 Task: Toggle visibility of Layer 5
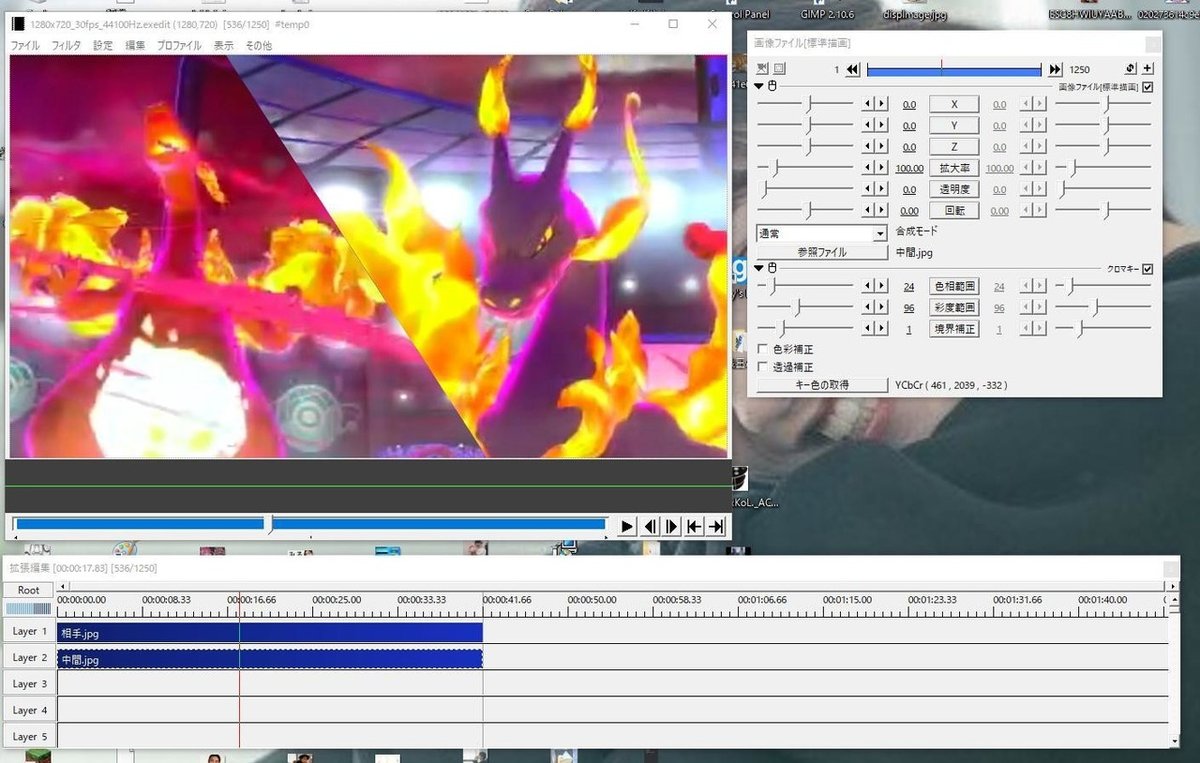(29, 736)
